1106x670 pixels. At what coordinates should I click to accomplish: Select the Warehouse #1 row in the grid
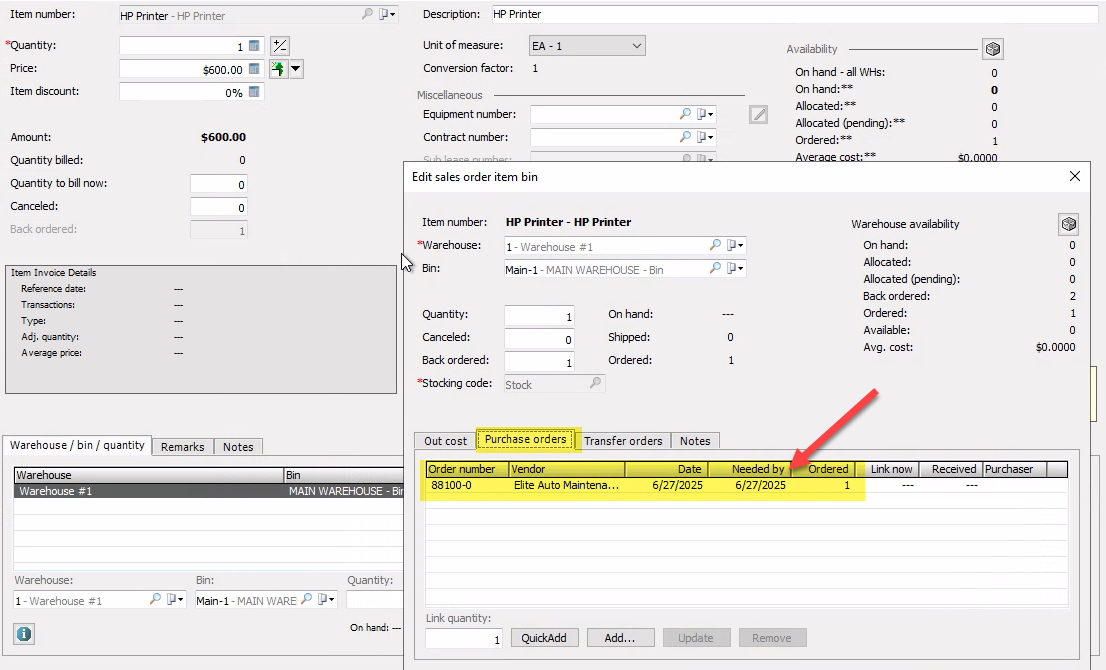[x=209, y=491]
